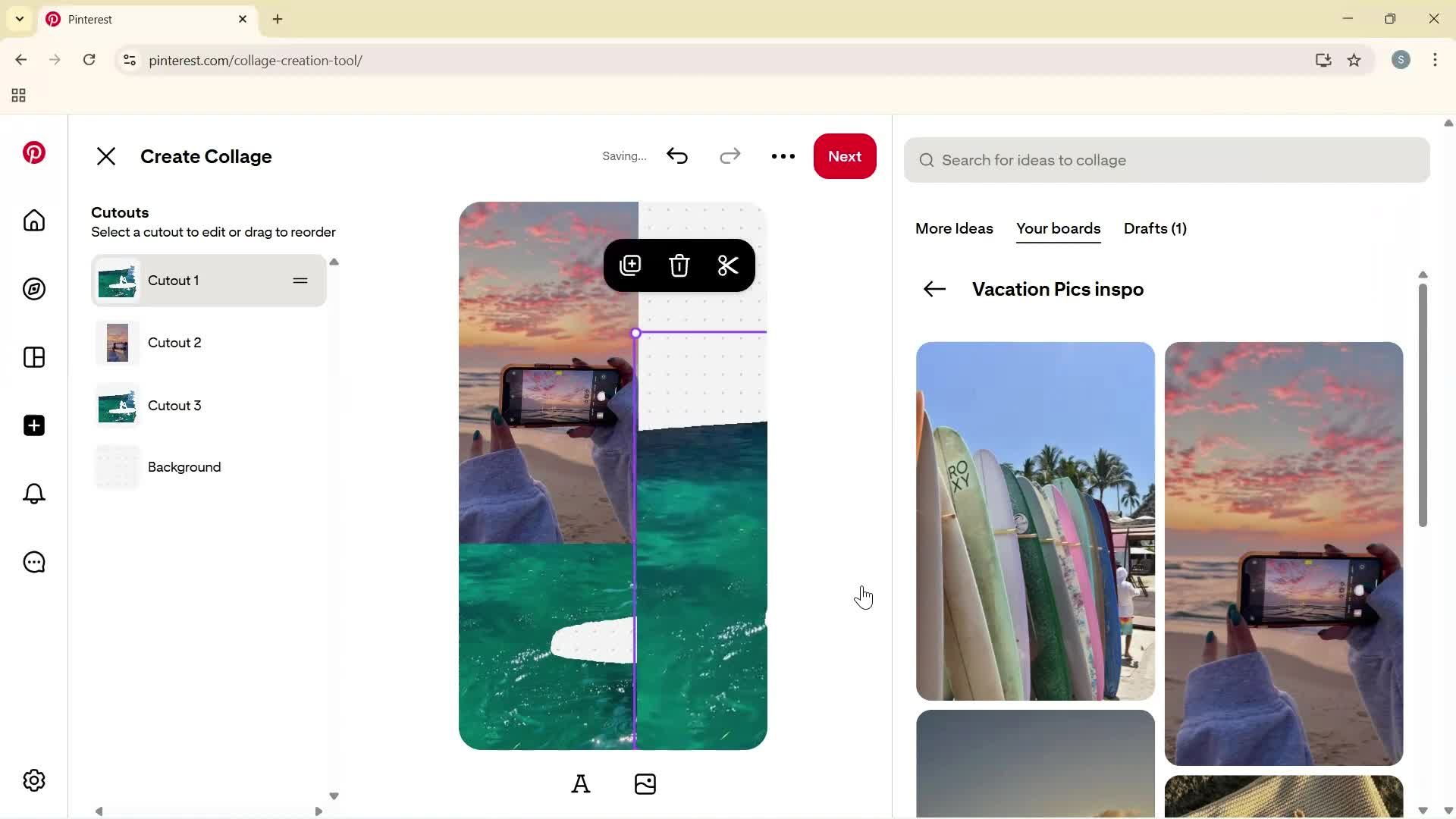This screenshot has width=1456, height=819.
Task: Click the Search for ideas to collage field
Action: pyautogui.click(x=1166, y=160)
